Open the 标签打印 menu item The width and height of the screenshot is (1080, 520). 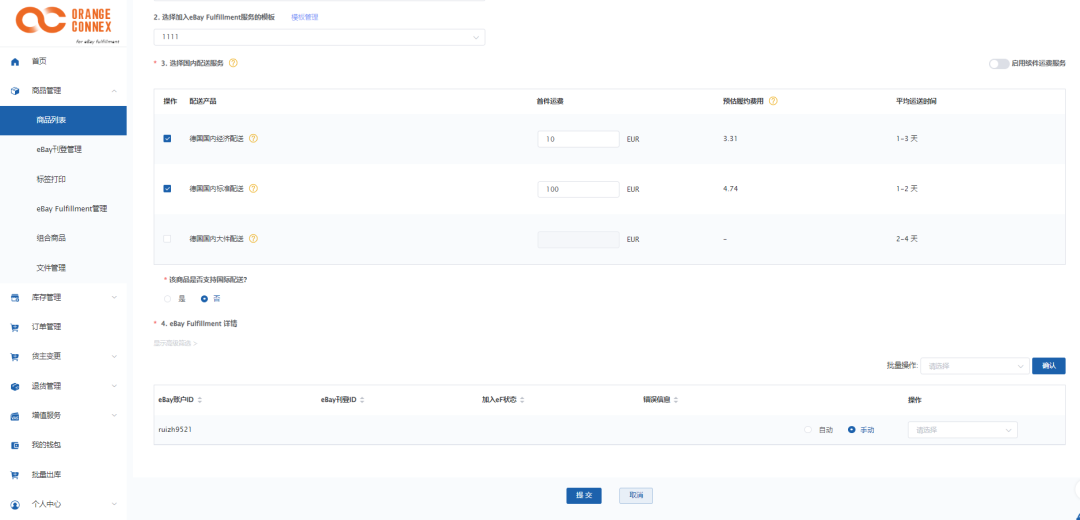click(63, 179)
